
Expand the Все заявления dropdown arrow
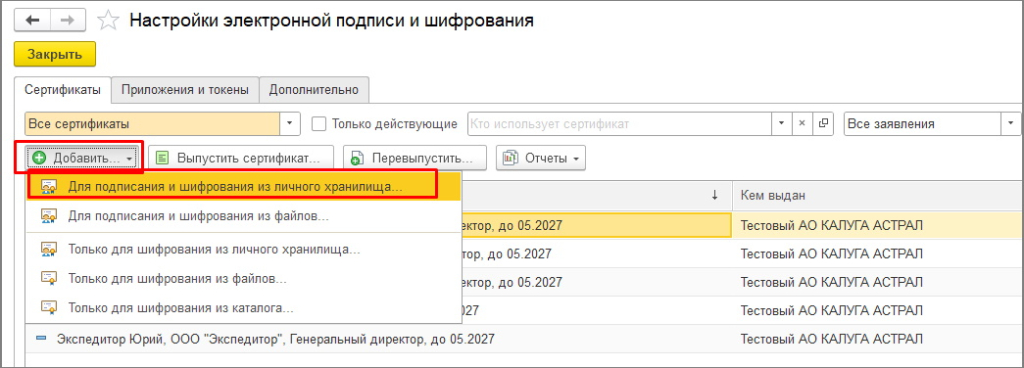coord(1011,124)
